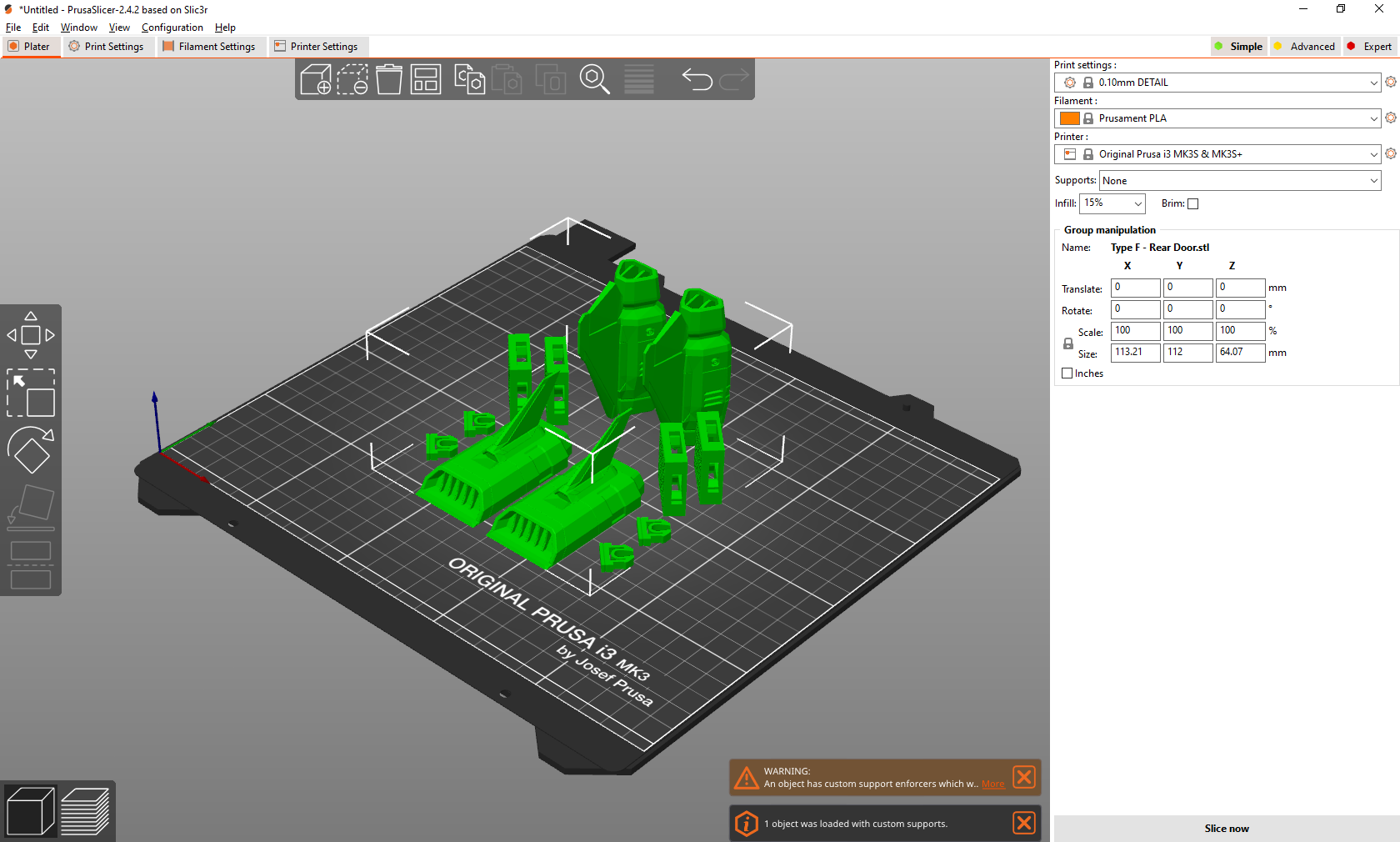Enable the Brim checkbox
The width and height of the screenshot is (1400, 842).
(x=1192, y=203)
